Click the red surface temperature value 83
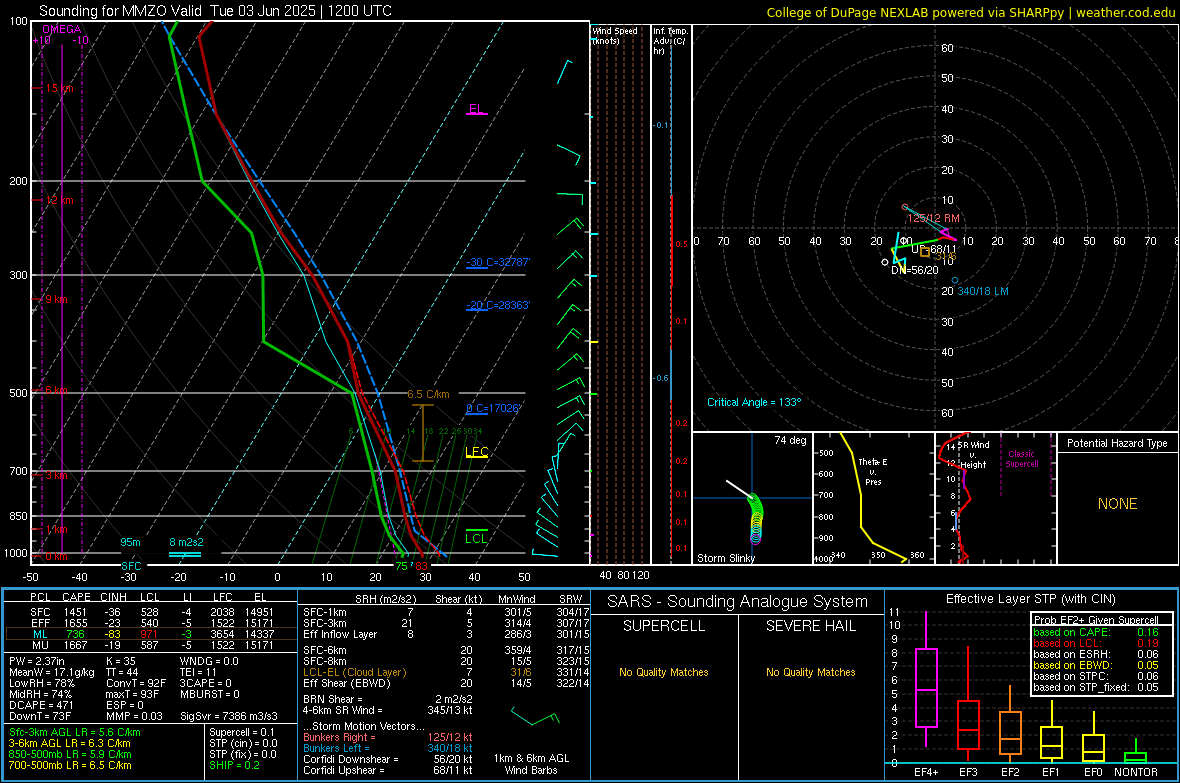The image size is (1180, 783). click(421, 566)
